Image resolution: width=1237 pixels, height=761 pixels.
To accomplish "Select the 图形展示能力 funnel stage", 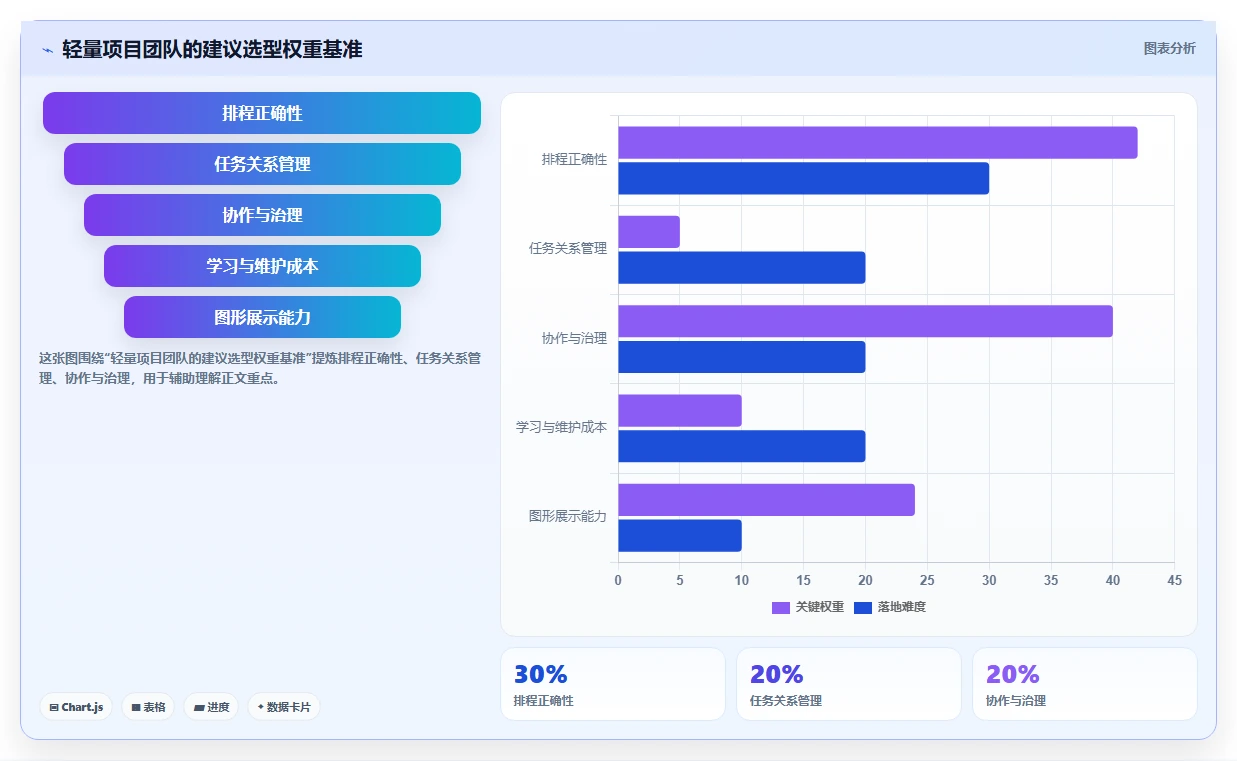I will tap(262, 317).
